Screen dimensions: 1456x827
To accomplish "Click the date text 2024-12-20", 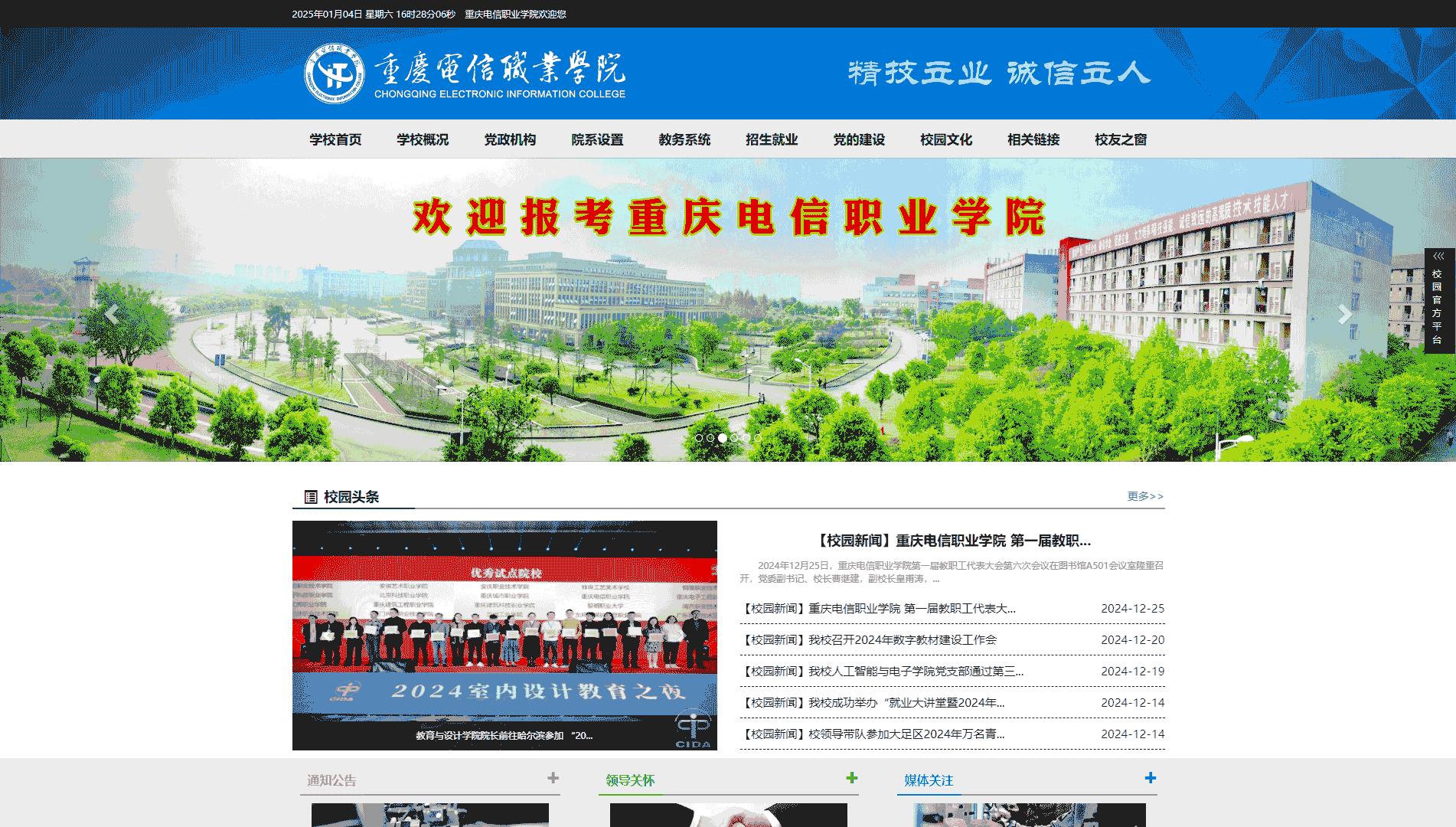I will pos(1132,640).
